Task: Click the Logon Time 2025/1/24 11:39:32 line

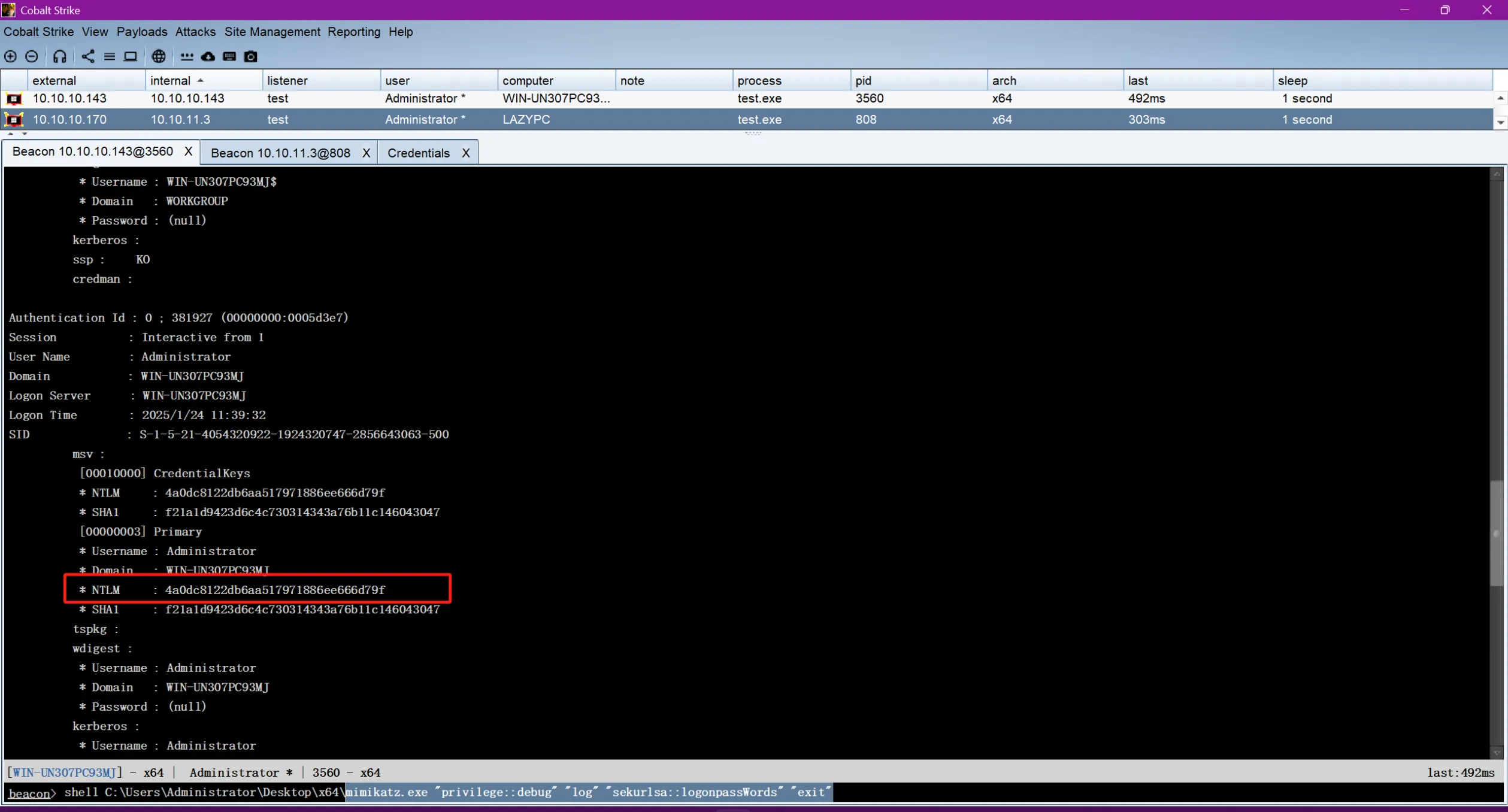Action: coord(137,415)
